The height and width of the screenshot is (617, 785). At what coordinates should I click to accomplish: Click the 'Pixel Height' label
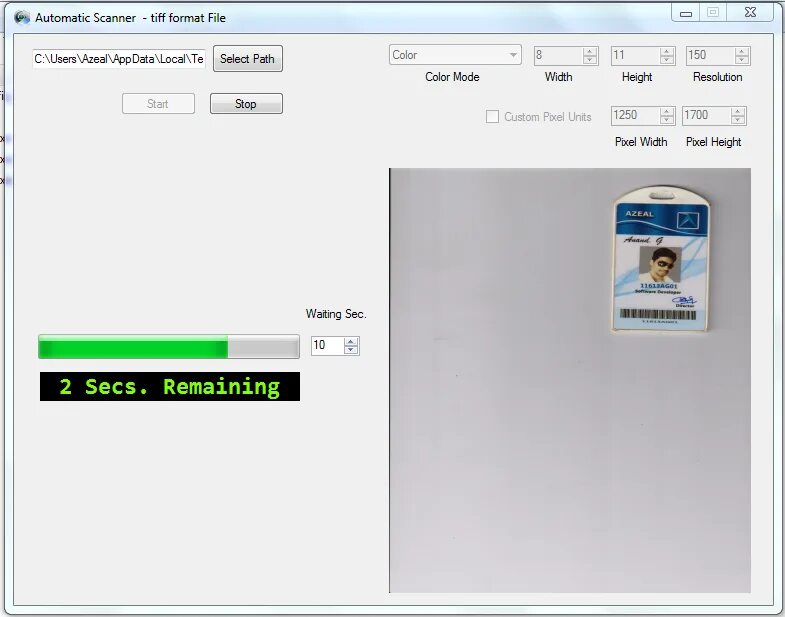click(713, 142)
